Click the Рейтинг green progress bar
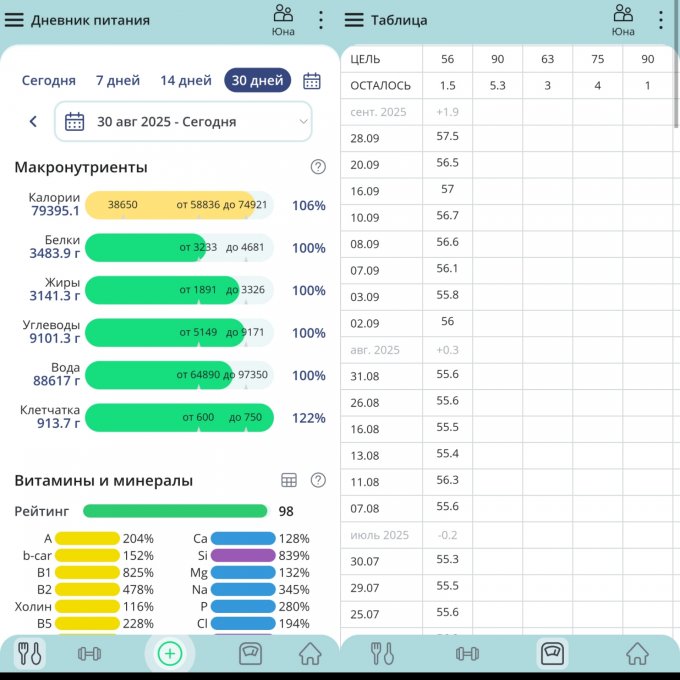Screen dimensions: 680x680 coord(175,511)
